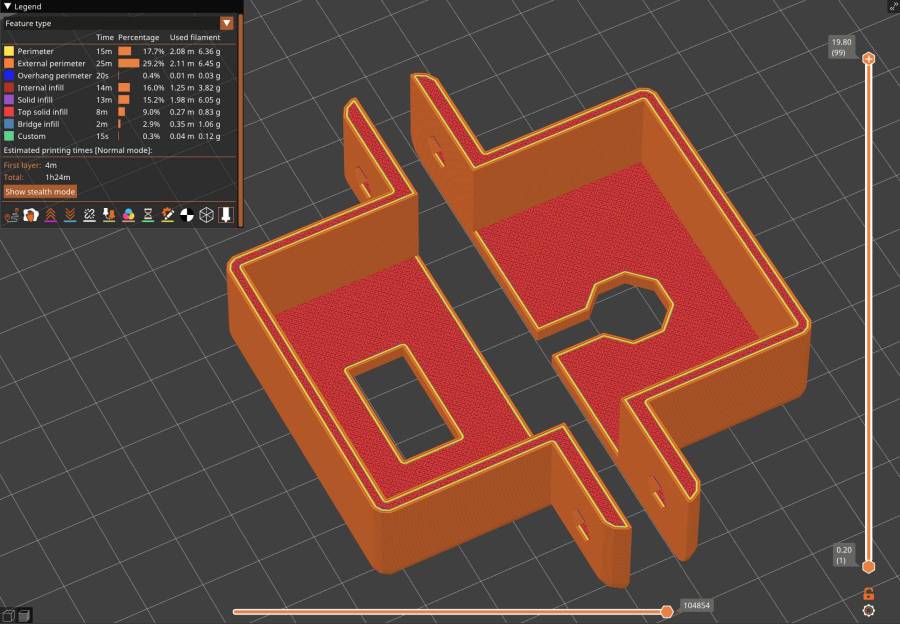This screenshot has height=624, width=900.
Task: Toggle visibility of Perimeter feature
Action: [9, 51]
